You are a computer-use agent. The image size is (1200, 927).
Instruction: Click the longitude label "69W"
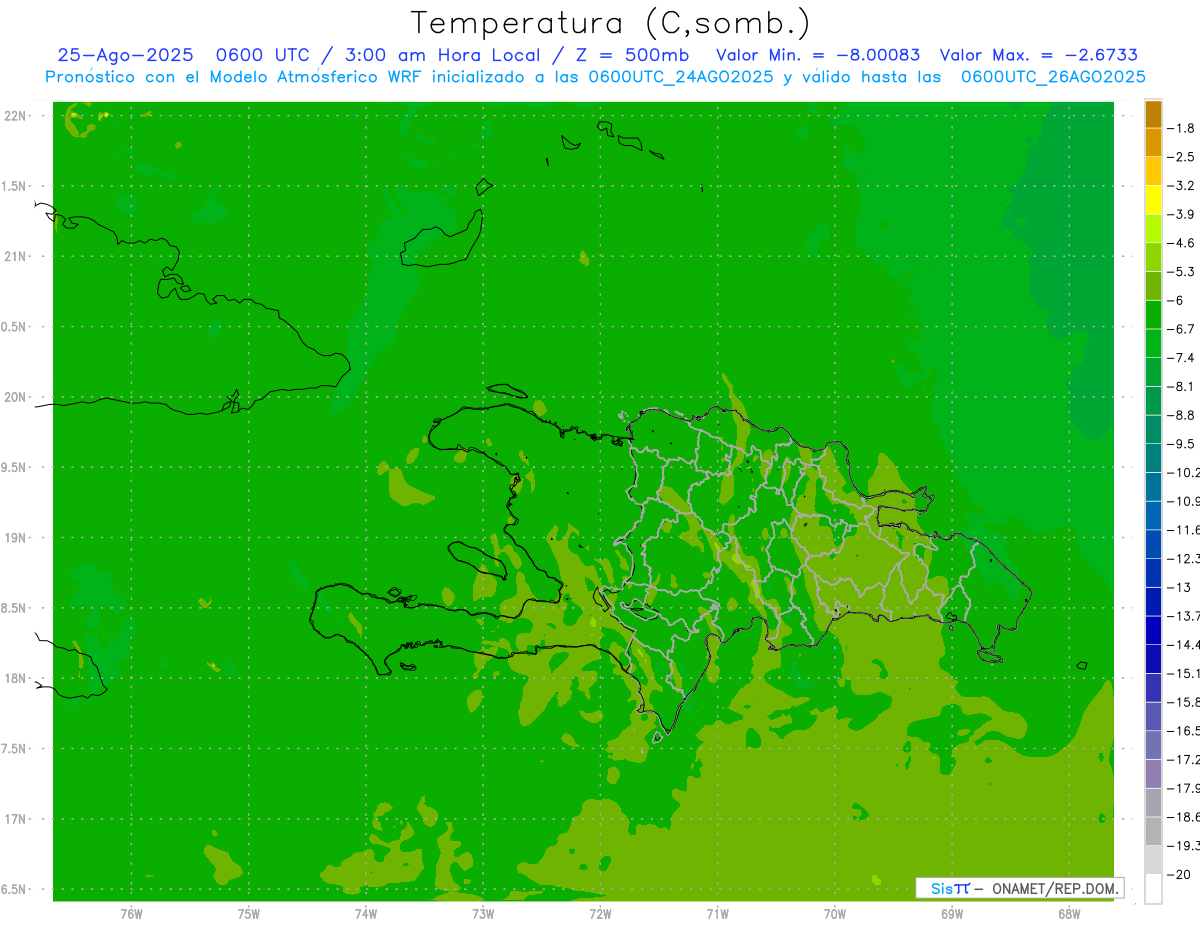[x=952, y=914]
